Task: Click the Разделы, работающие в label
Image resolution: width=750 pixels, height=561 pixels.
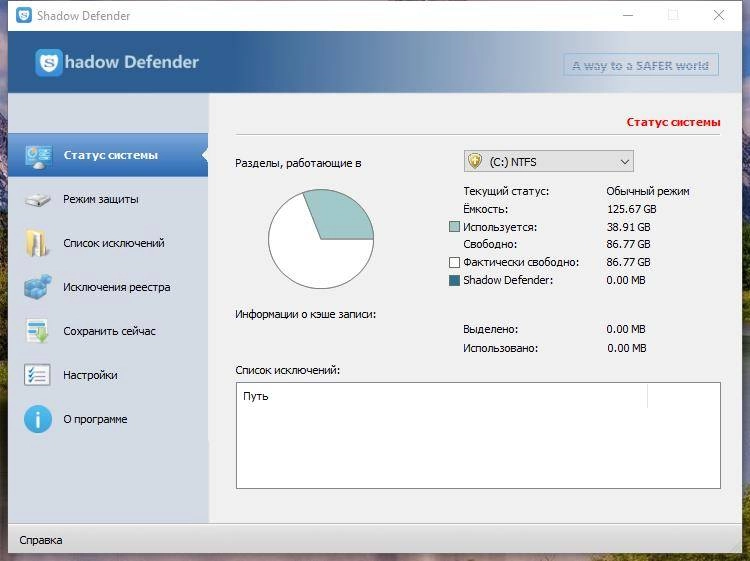Action: pyautogui.click(x=298, y=163)
